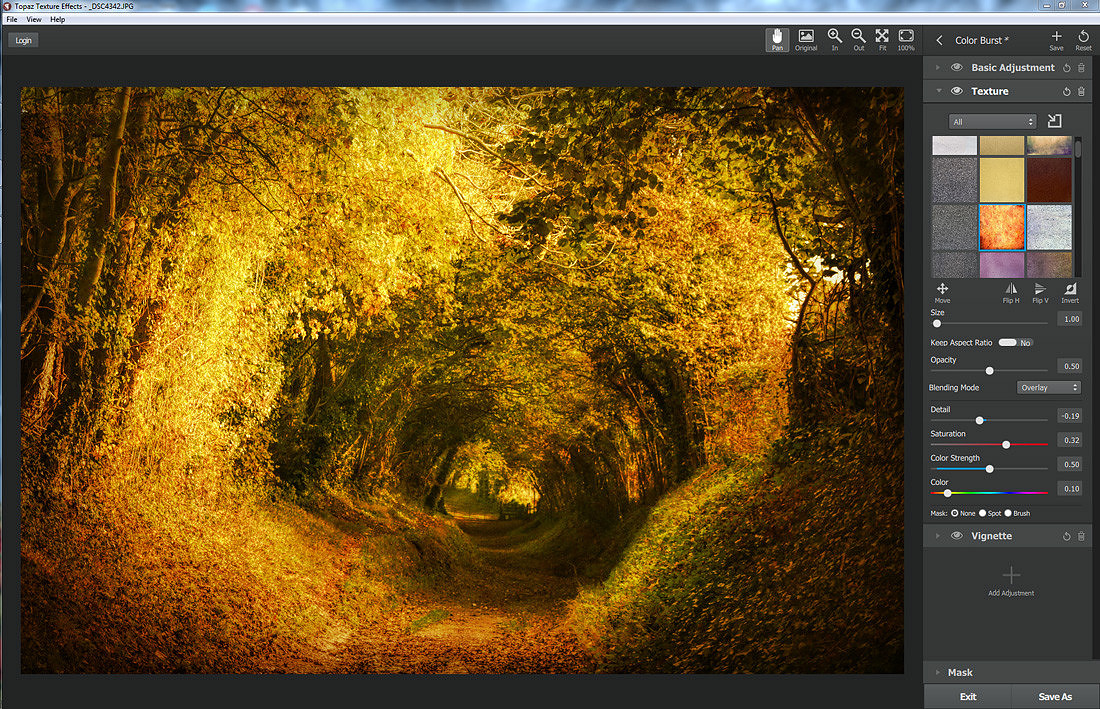Select the selected orange rust texture thumbnail
Image resolution: width=1100 pixels, height=709 pixels.
click(x=1002, y=227)
